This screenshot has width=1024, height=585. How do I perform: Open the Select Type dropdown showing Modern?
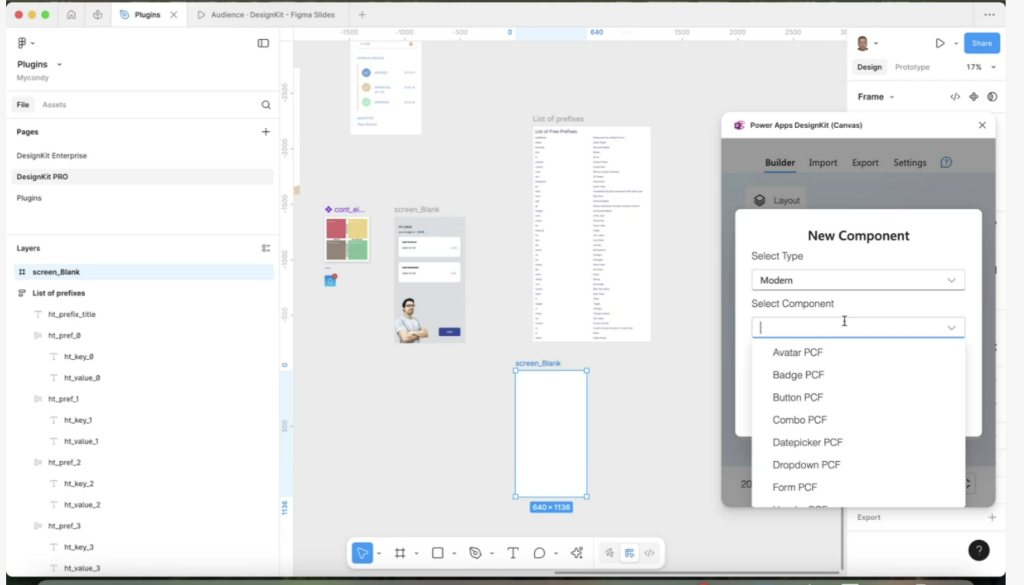coord(857,280)
